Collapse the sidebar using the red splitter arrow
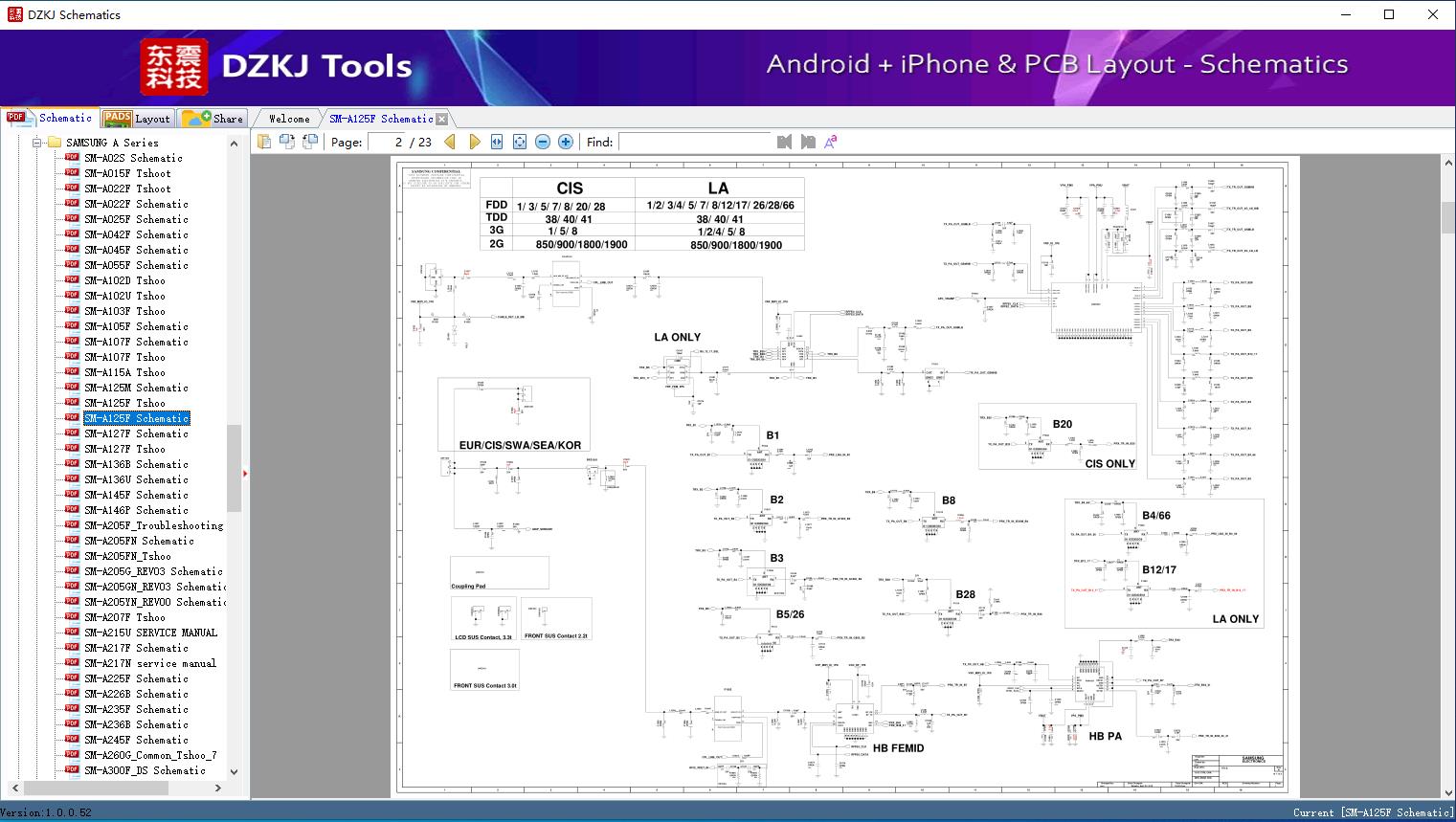 pyautogui.click(x=245, y=473)
